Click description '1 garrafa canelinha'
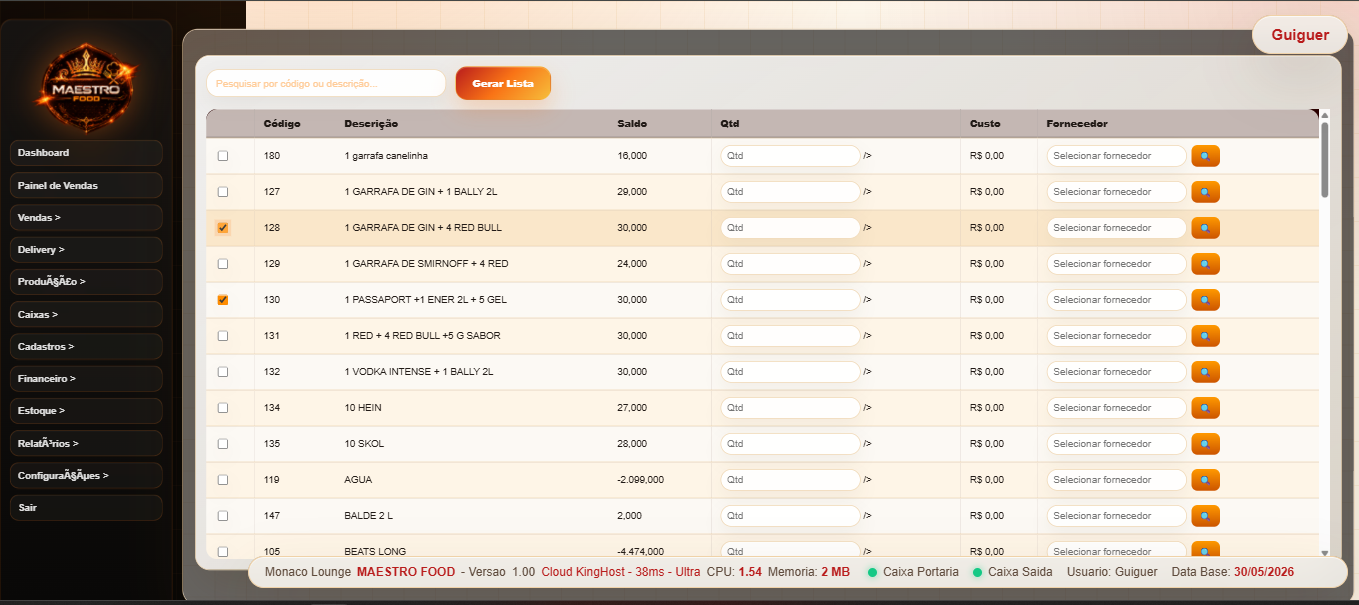 coord(386,156)
